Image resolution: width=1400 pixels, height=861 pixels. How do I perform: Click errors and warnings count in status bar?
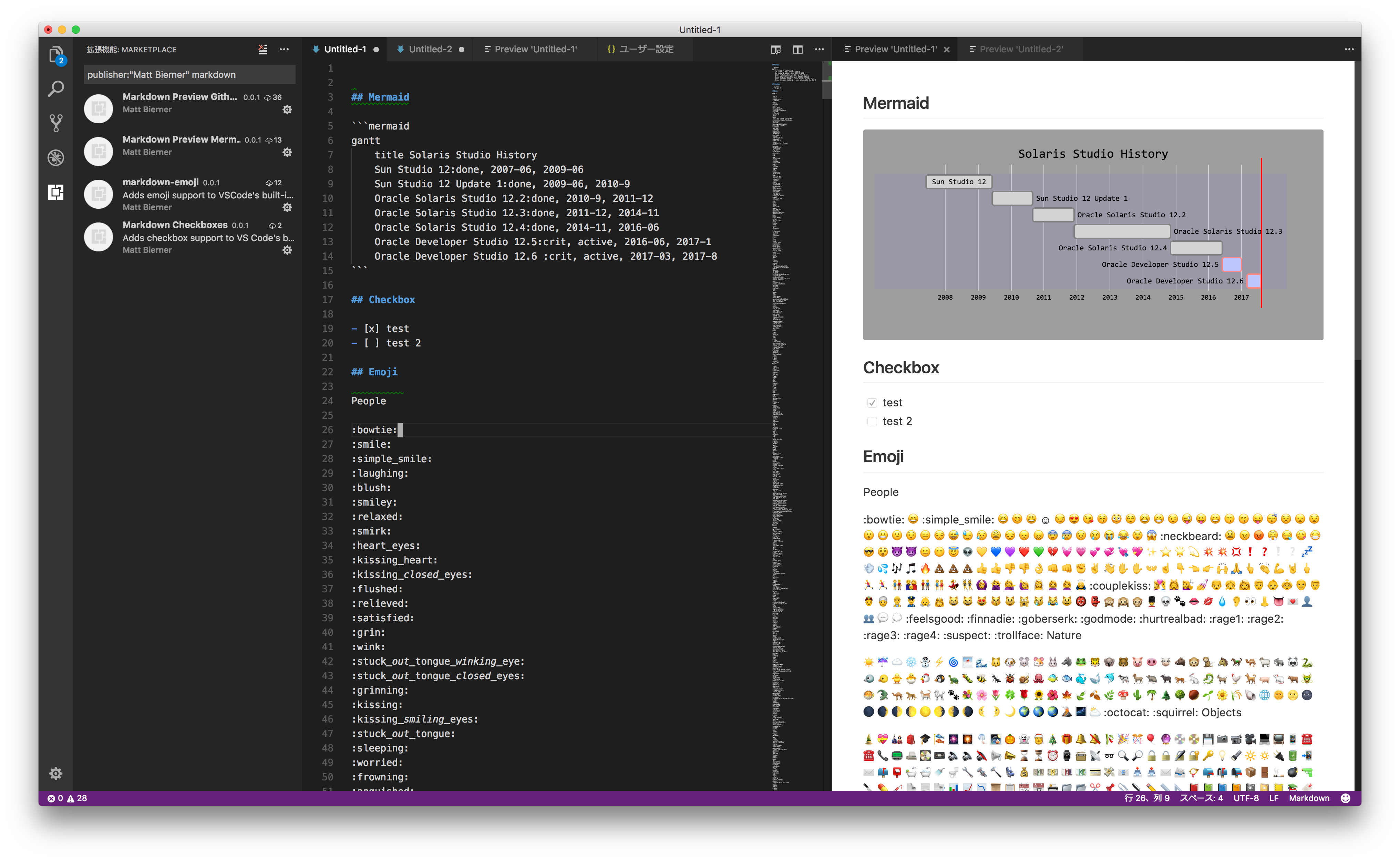click(67, 798)
